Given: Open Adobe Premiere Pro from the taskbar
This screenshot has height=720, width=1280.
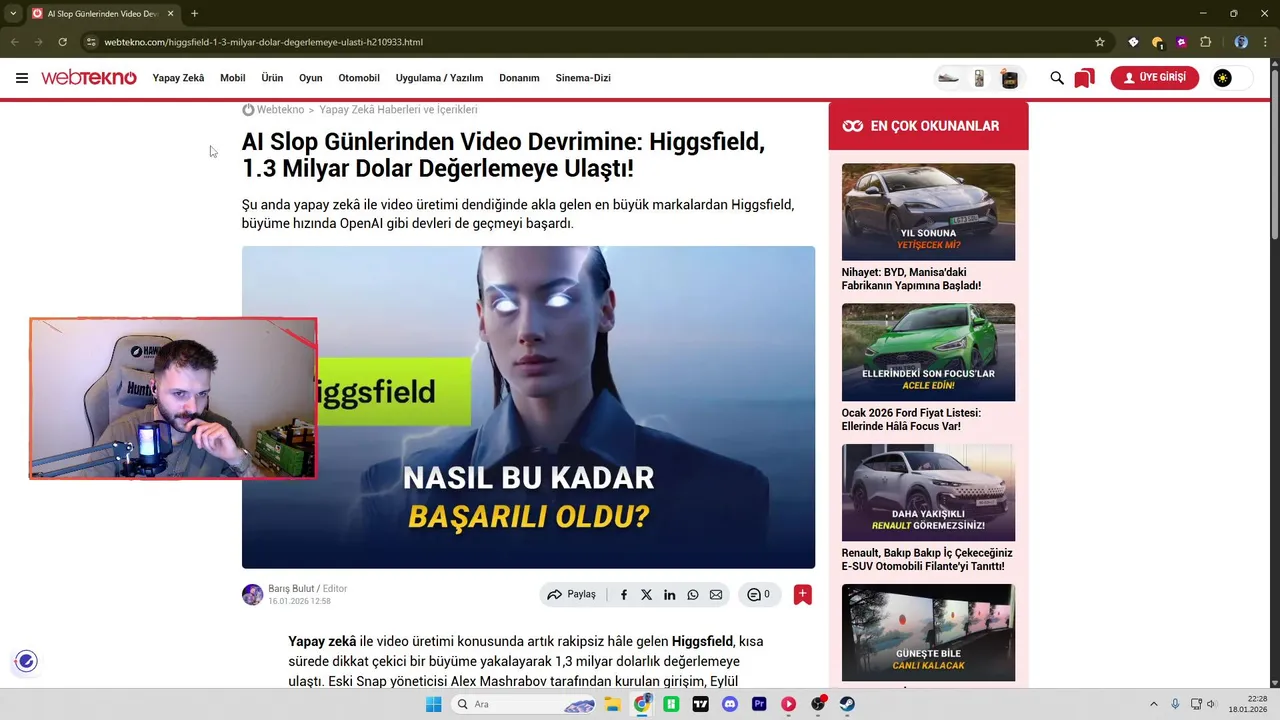Looking at the screenshot, I should click(x=759, y=704).
